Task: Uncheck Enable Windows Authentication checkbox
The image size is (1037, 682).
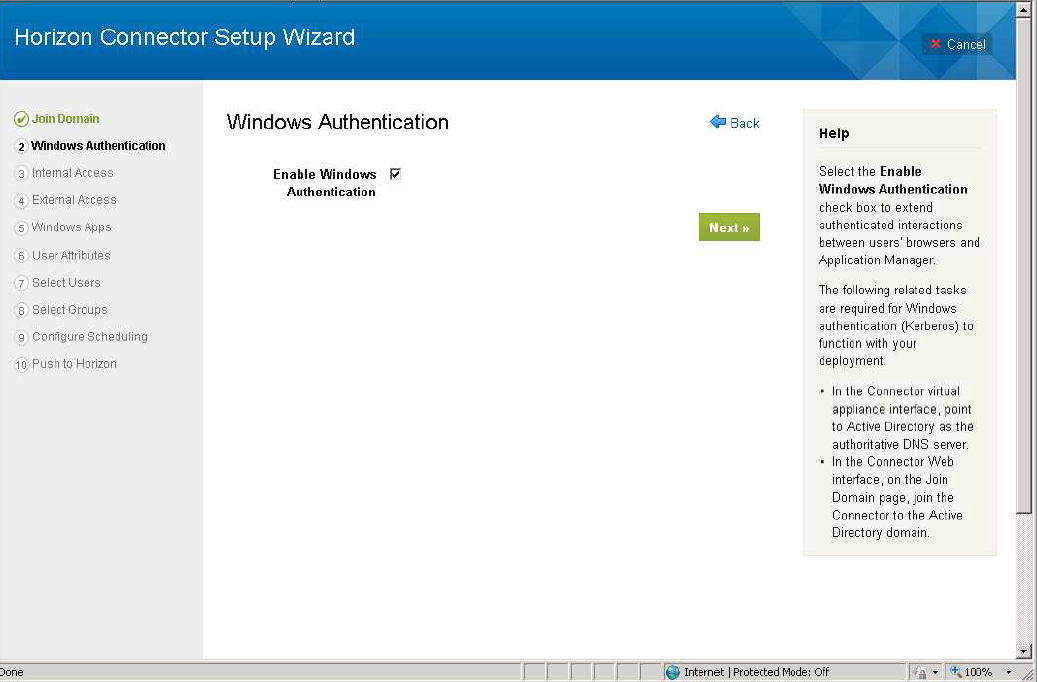Action: pos(395,174)
